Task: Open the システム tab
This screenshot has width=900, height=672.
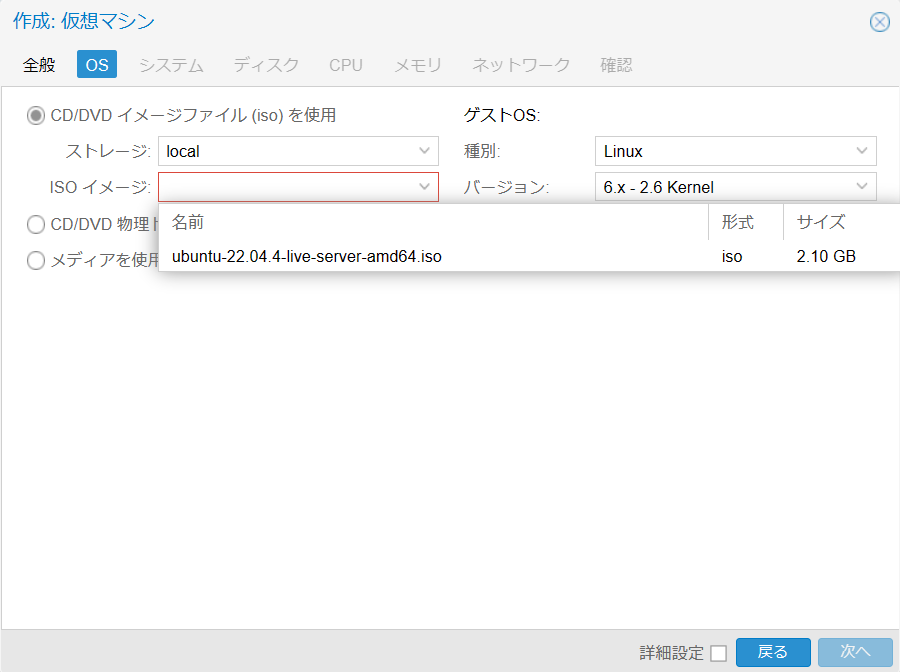Action: pyautogui.click(x=171, y=65)
